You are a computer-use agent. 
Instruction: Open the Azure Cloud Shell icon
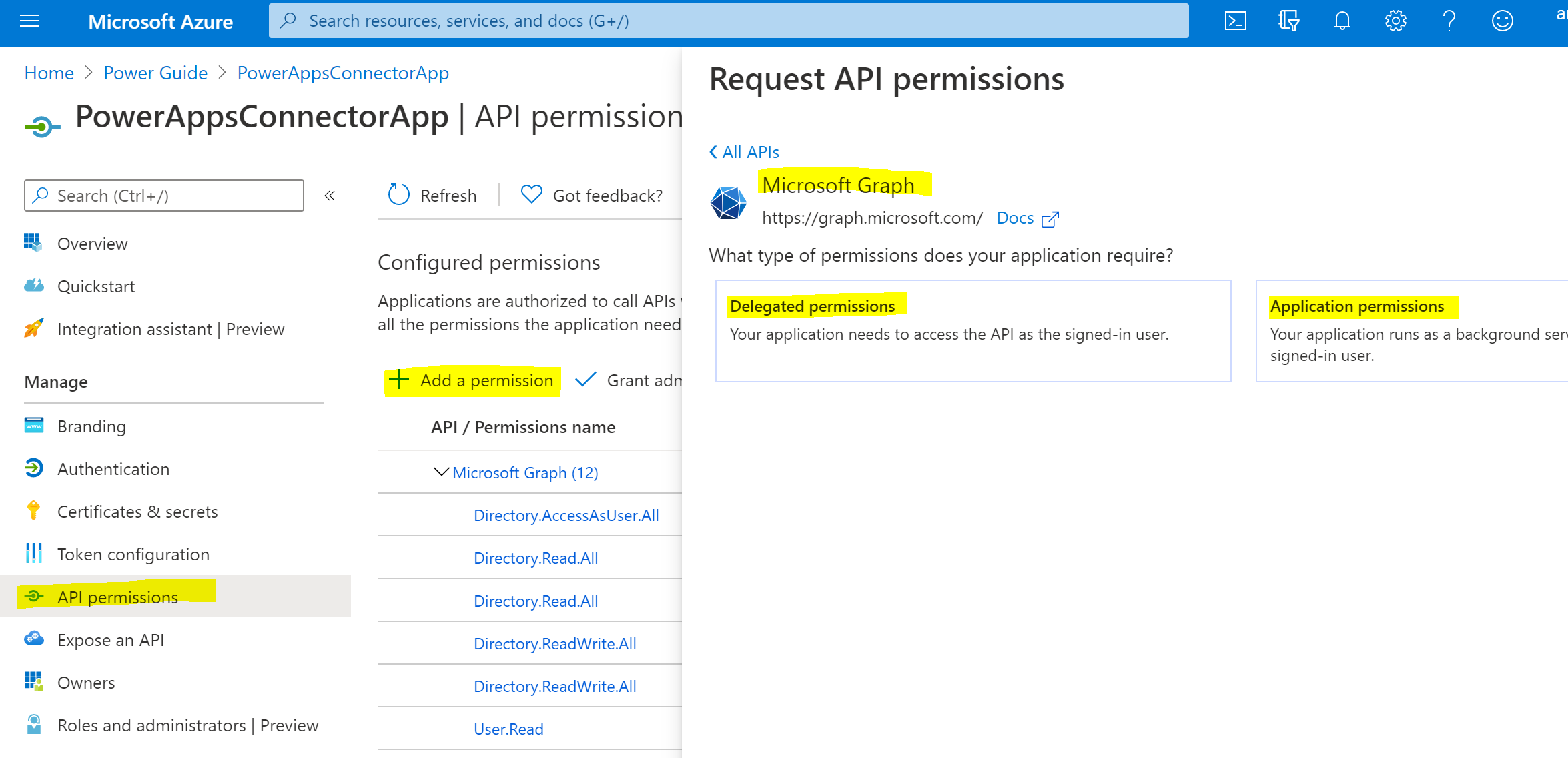(x=1235, y=21)
